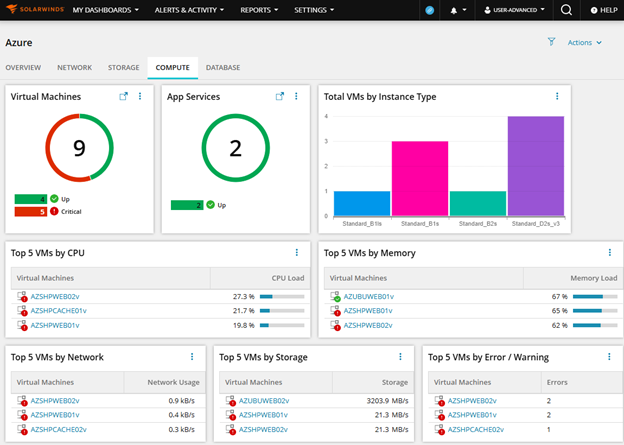This screenshot has width=624, height=445.
Task: Expand the Actions dropdown
Action: pos(584,43)
